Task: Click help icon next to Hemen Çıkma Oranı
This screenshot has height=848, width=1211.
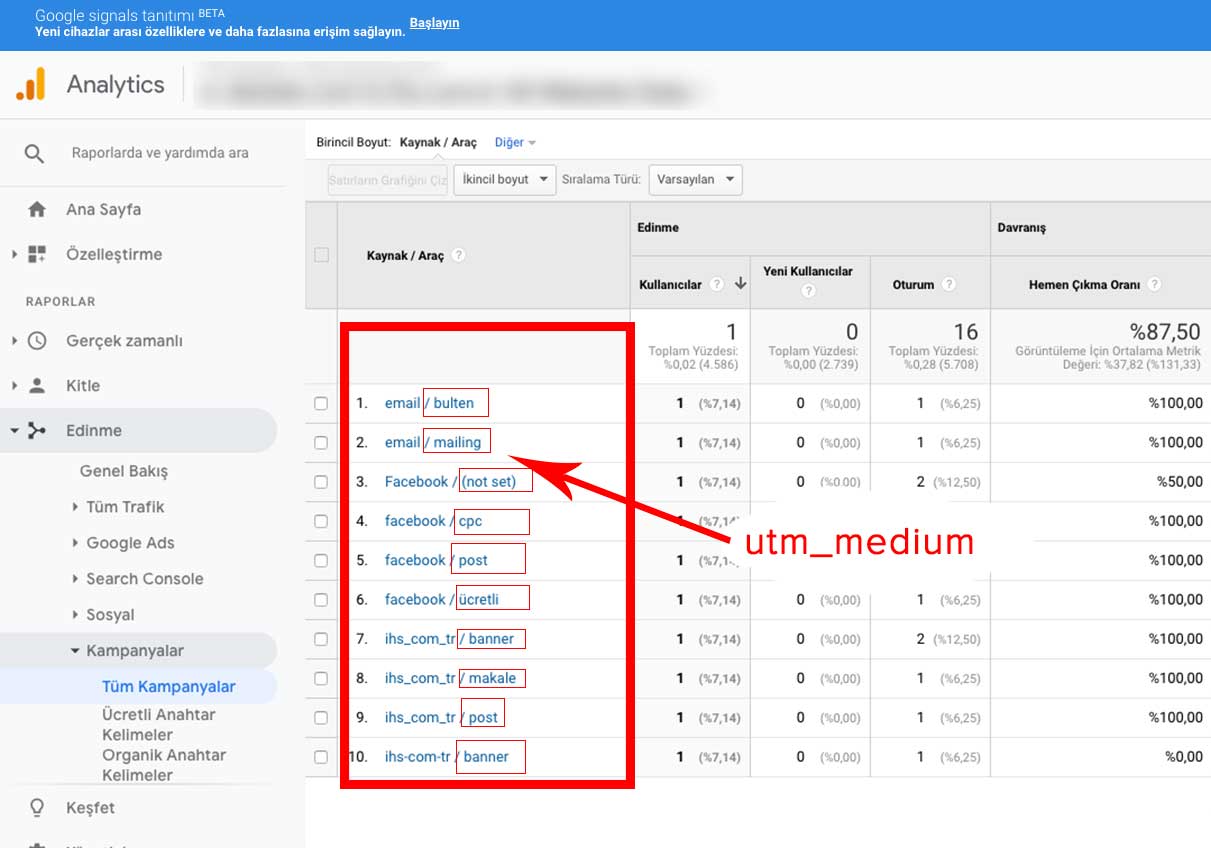Action: coord(1154,284)
